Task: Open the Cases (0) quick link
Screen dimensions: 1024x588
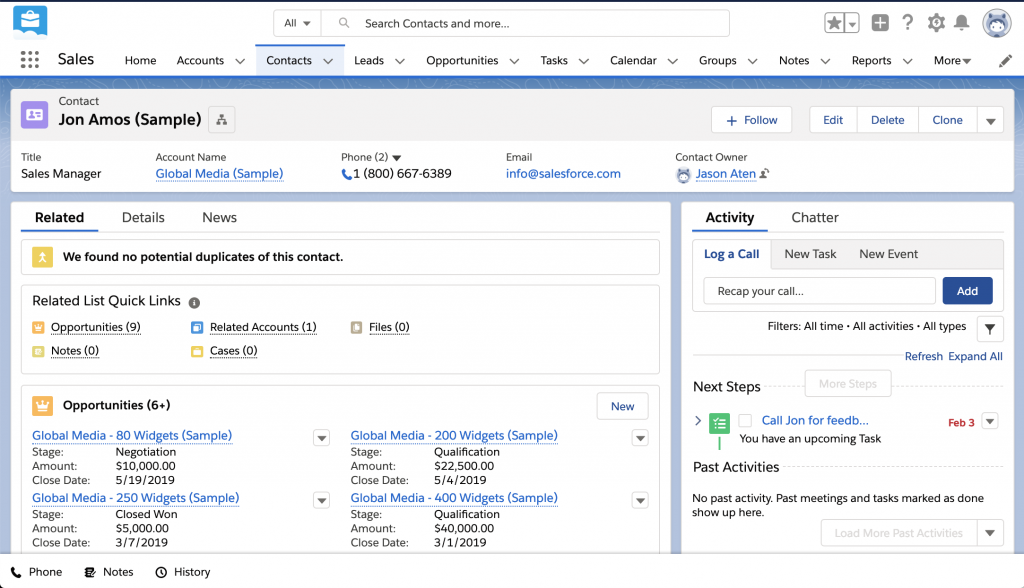Action: 233,351
